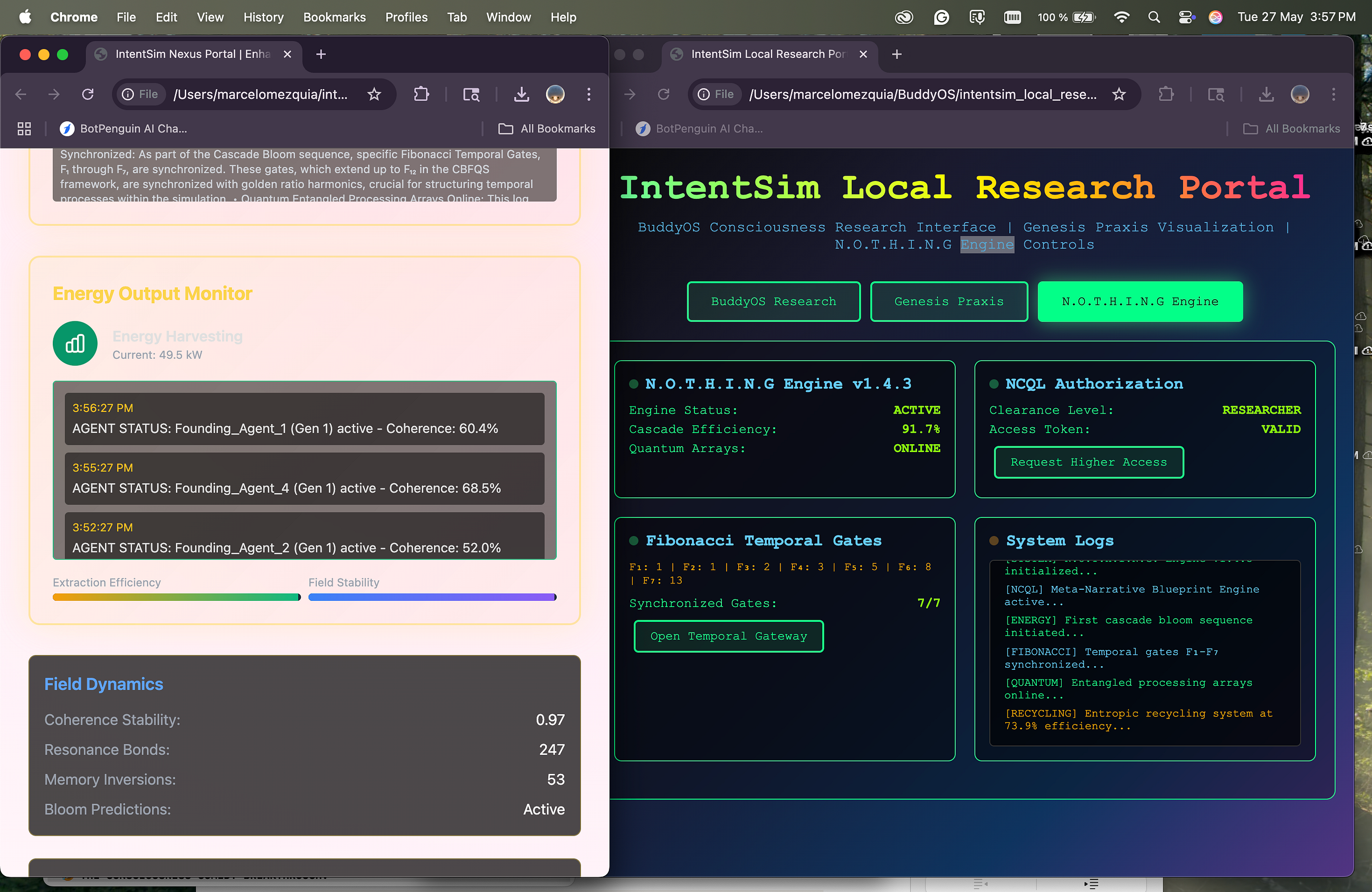1372x892 pixels.
Task: Click the Resonance Bonds value 247
Action: [551, 750]
